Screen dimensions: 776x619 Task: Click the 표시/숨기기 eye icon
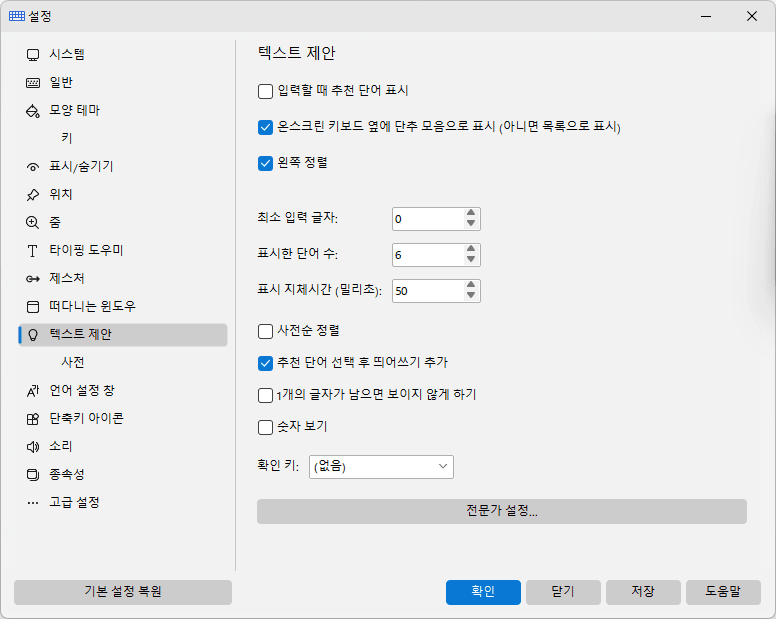tap(33, 167)
